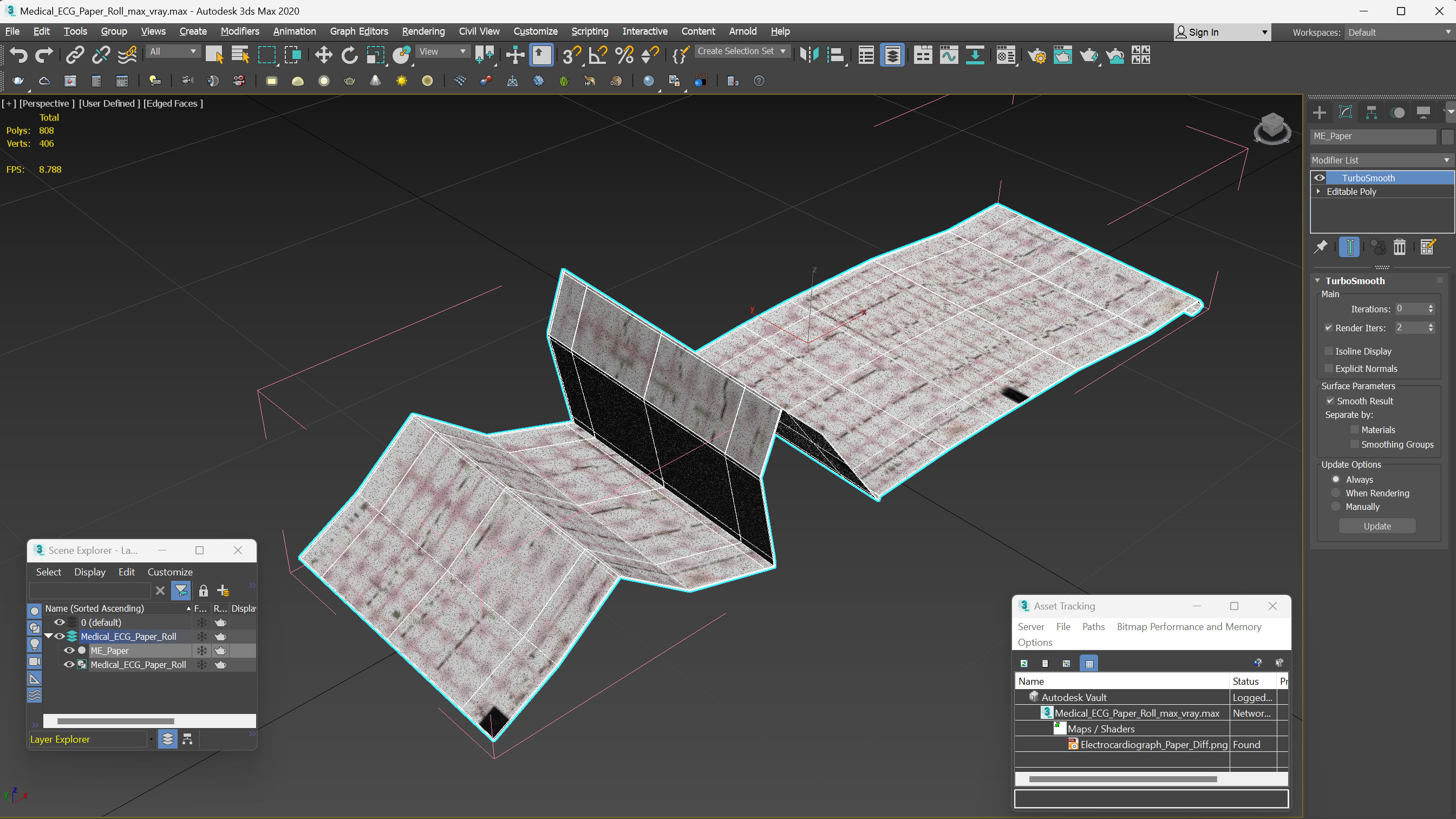Toggle 3D Snaps
This screenshot has height=819, width=1456.
(x=571, y=55)
